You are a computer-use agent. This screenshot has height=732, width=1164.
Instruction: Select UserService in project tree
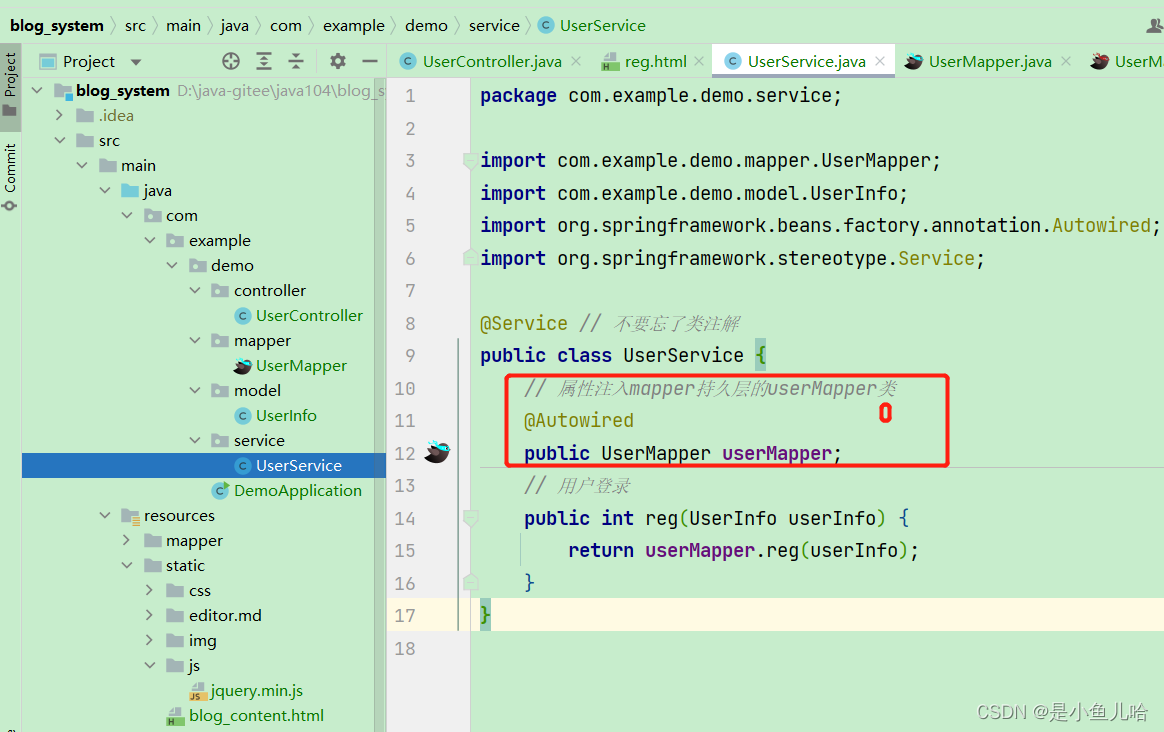[298, 465]
